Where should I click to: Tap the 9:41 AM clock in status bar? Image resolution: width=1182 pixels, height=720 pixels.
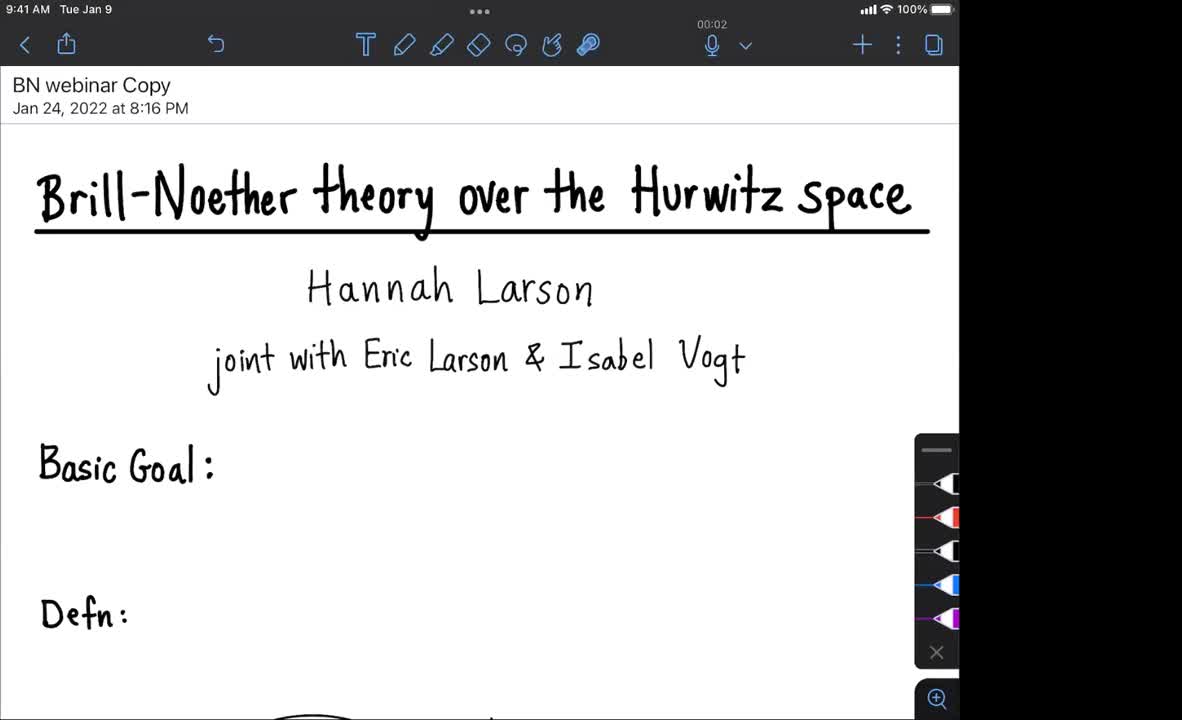[x=27, y=10]
